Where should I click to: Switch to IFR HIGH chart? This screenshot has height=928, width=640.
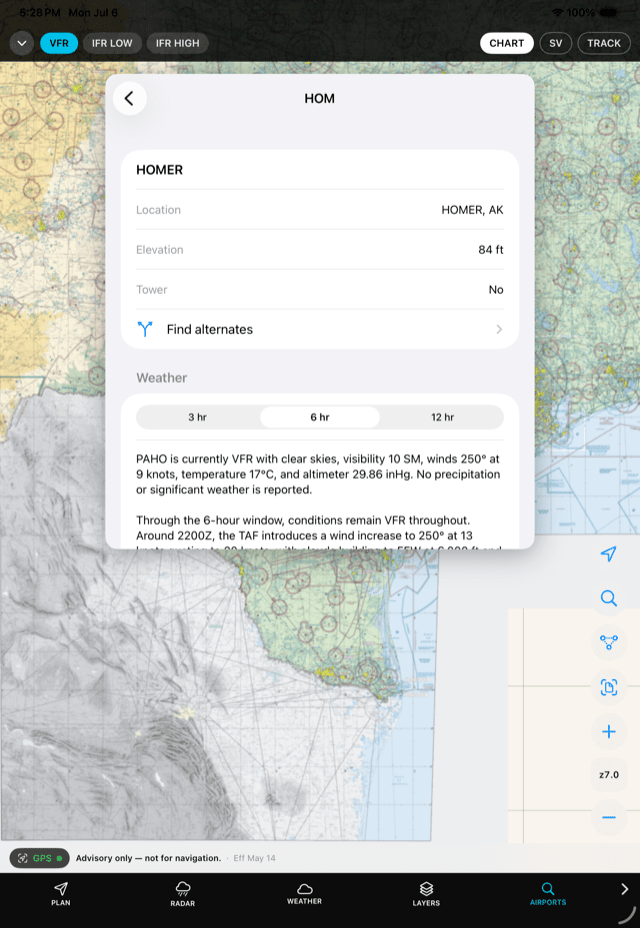[178, 43]
